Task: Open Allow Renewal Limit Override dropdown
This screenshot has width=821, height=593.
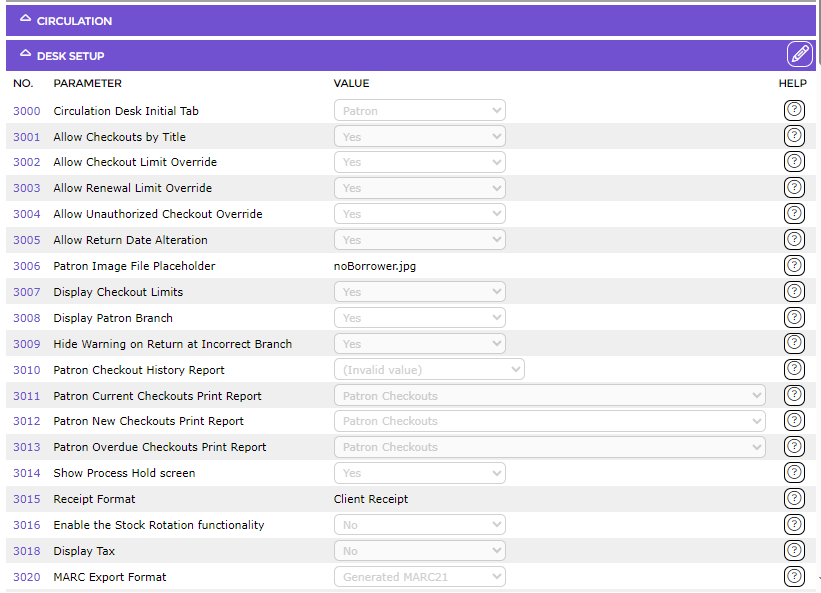Action: point(420,188)
